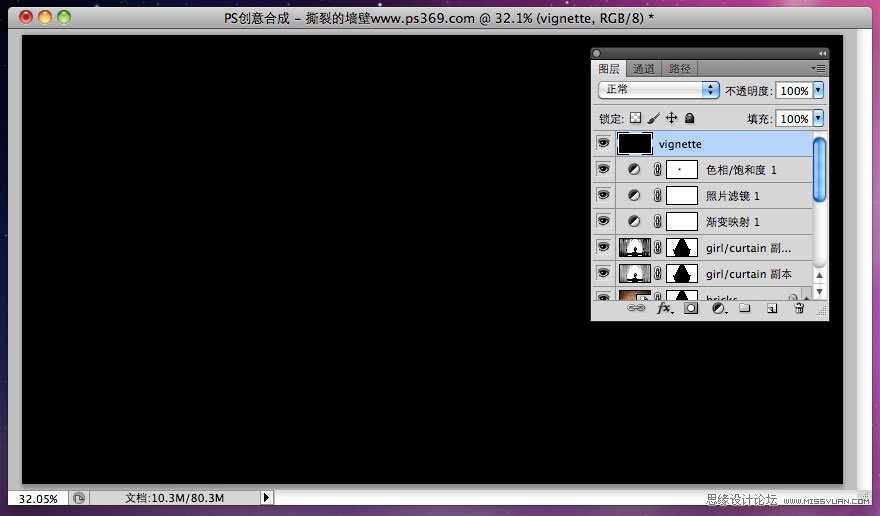880x516 pixels.
Task: Select the 渐变映射 1 layer name
Action: [x=732, y=222]
